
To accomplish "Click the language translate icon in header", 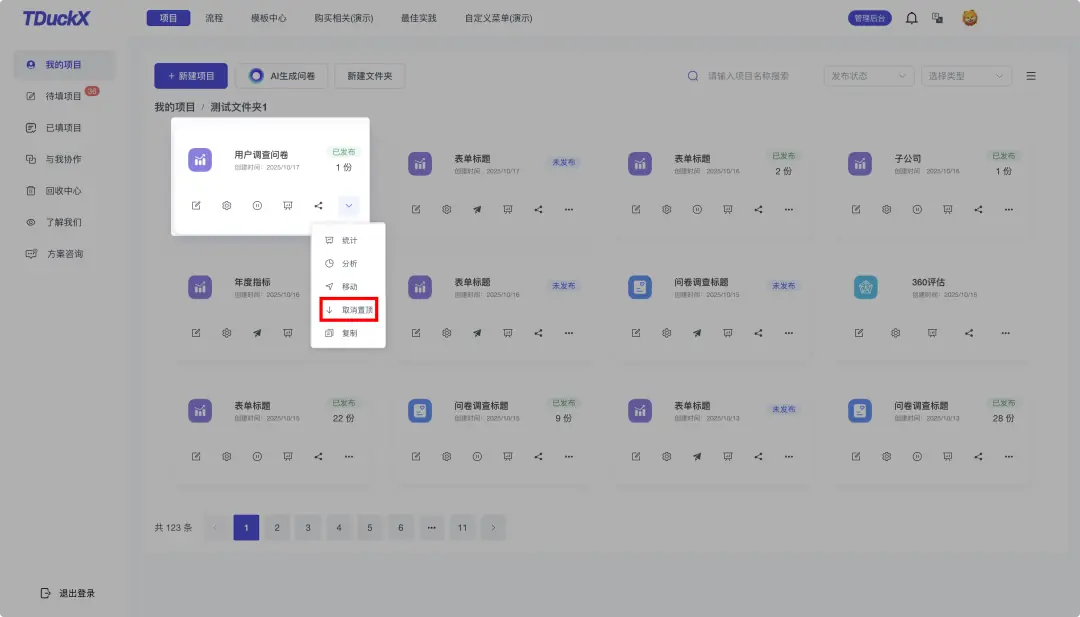I will pyautogui.click(x=937, y=19).
